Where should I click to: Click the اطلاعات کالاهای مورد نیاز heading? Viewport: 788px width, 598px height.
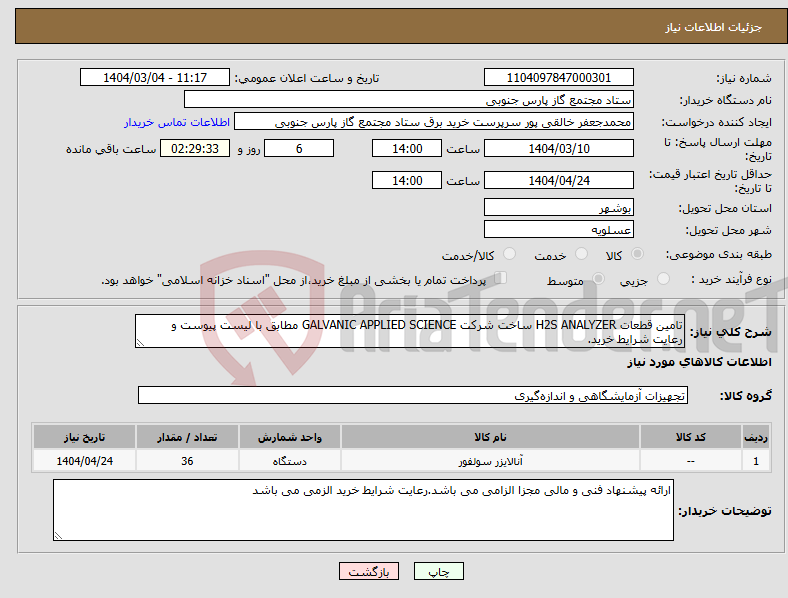[699, 362]
